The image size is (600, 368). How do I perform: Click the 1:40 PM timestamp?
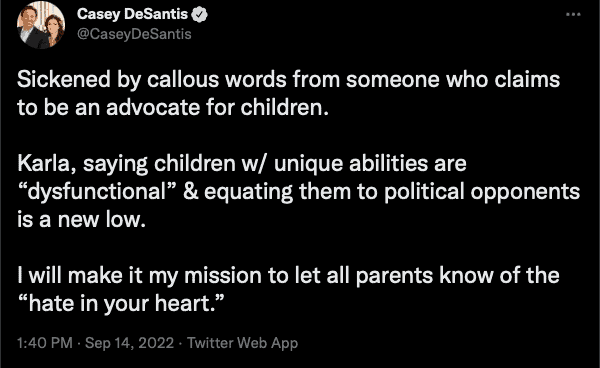[45, 343]
